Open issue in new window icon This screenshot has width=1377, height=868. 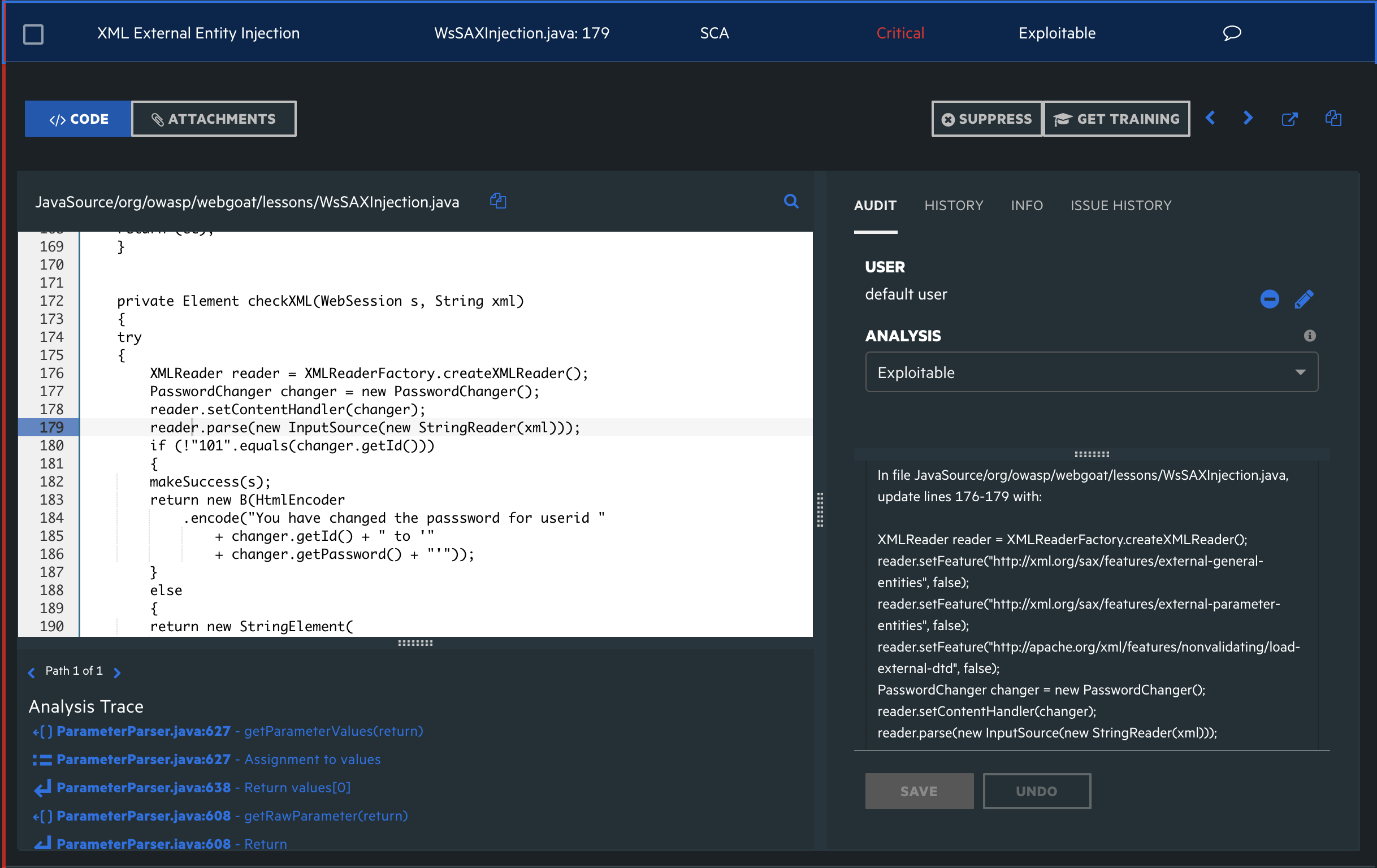(x=1289, y=119)
